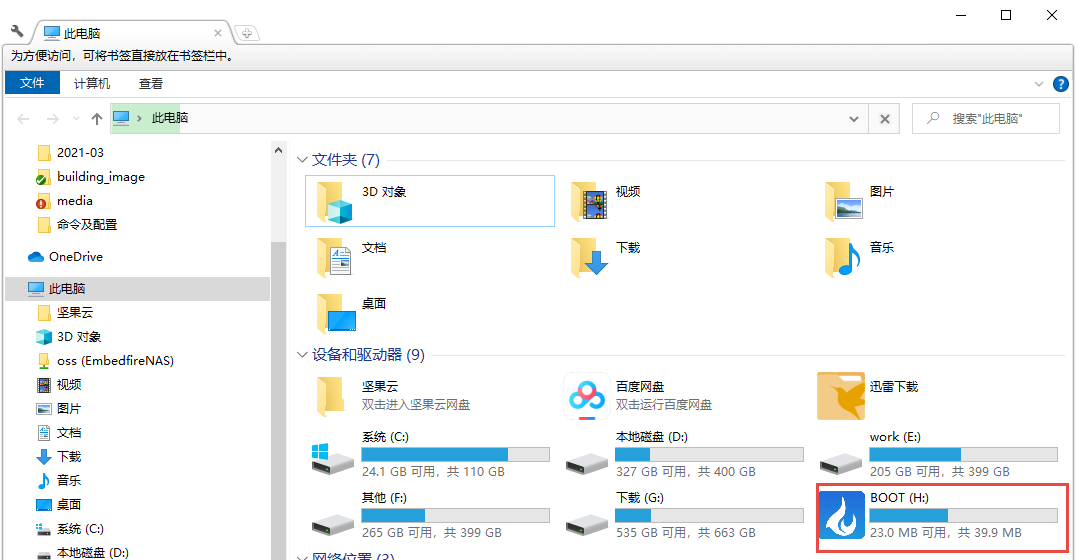Click 535 GB 可用, 共 663 GB text
The width and height of the screenshot is (1076, 560).
[686, 533]
